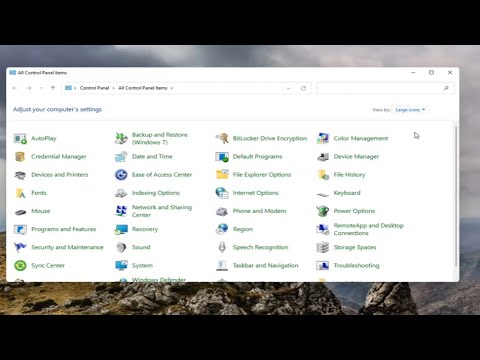Open Programs and Features link
480x360 pixels.
64,229
